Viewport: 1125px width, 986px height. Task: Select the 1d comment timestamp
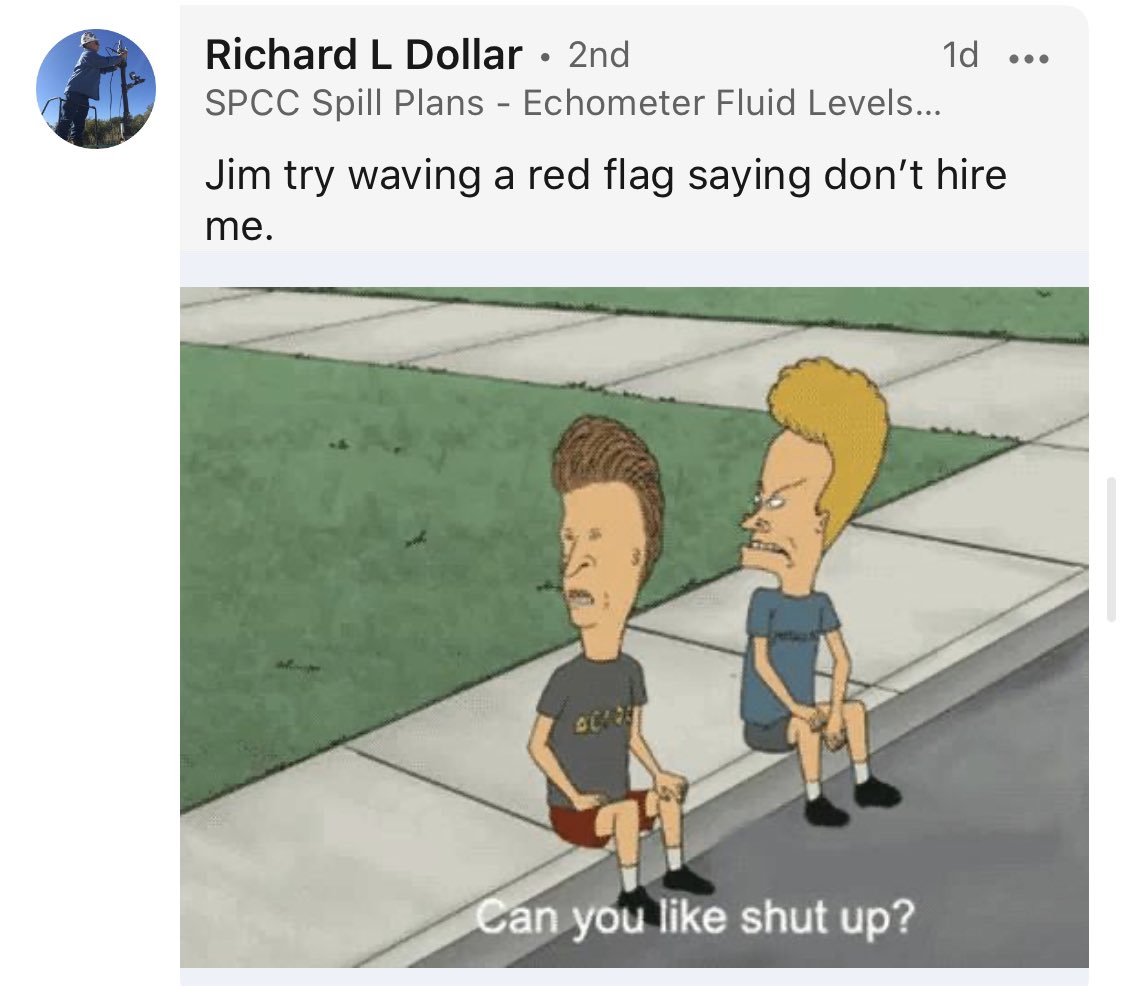[x=960, y=55]
